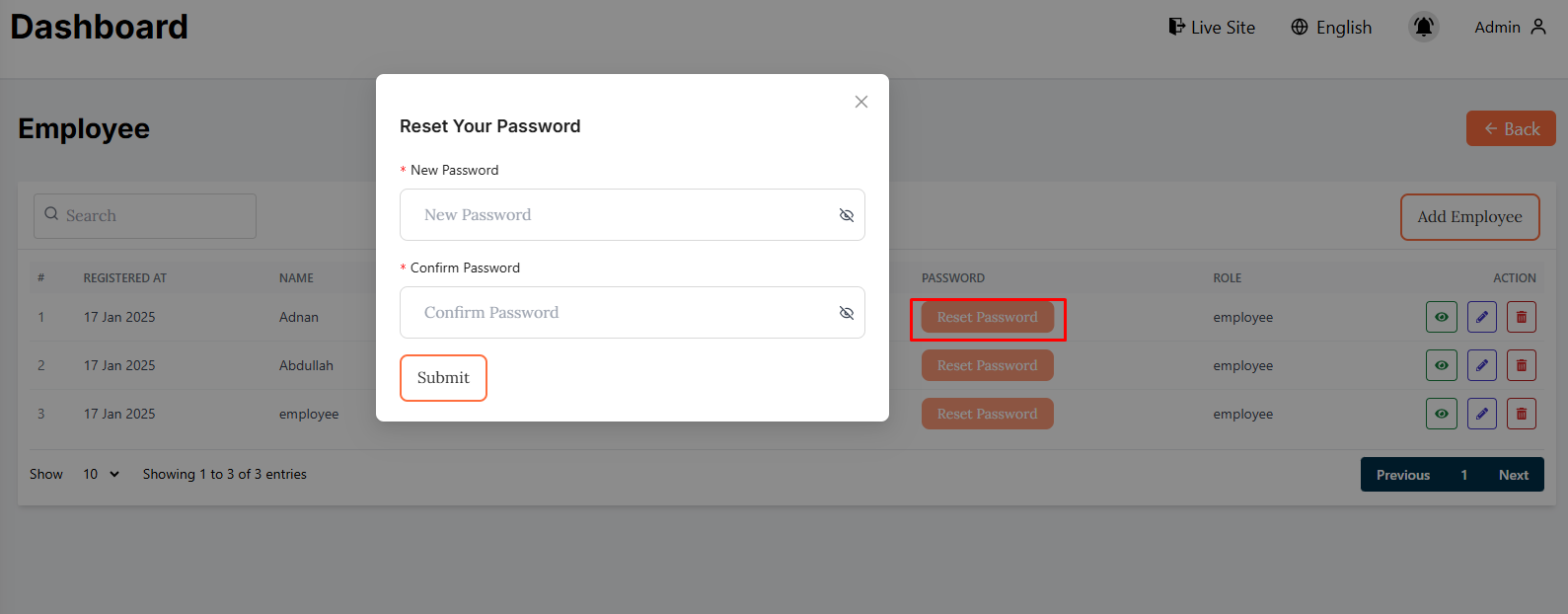
Task: Go to the Previous page
Action: [1402, 475]
